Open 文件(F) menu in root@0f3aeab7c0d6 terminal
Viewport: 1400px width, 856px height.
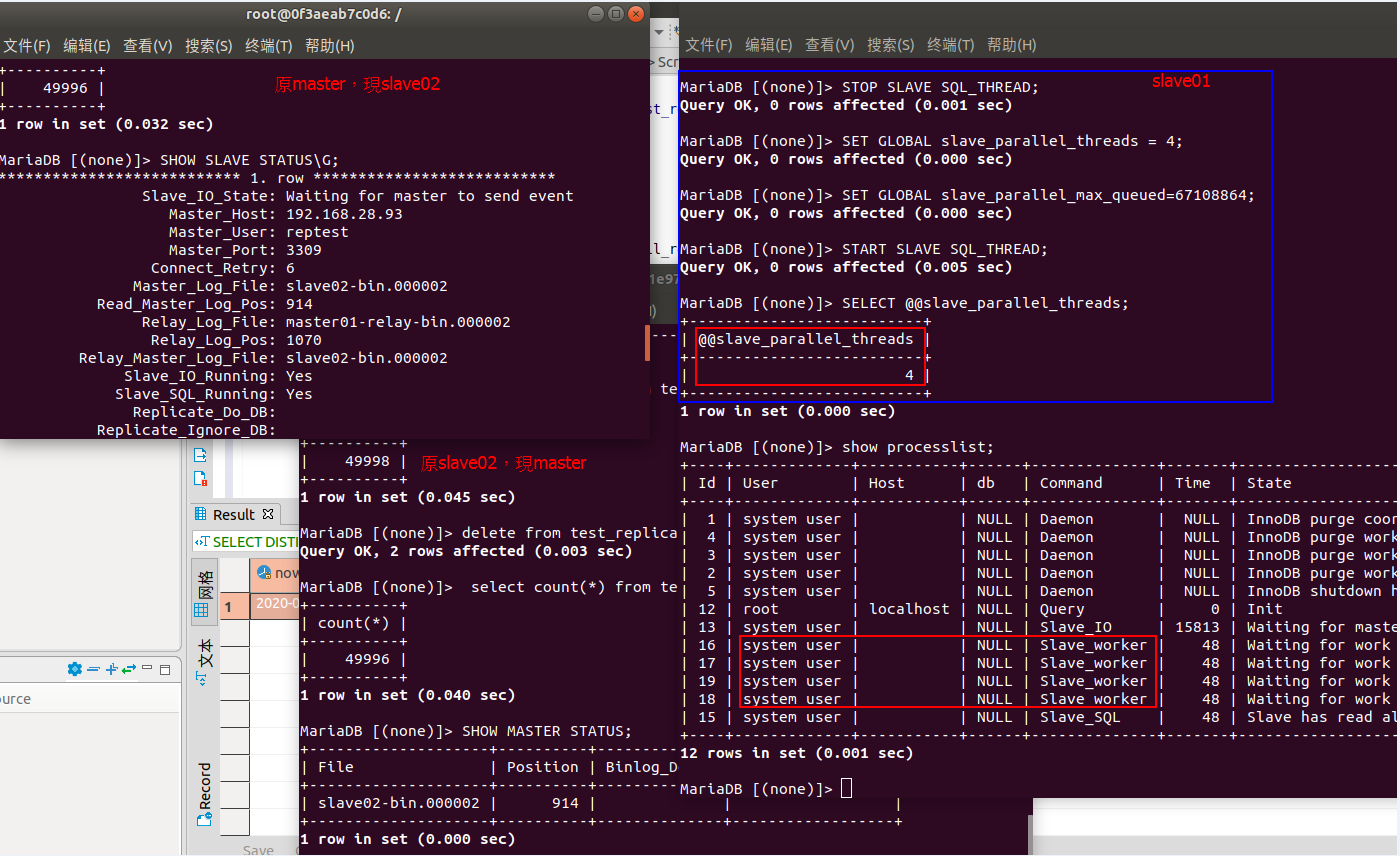click(x=26, y=46)
